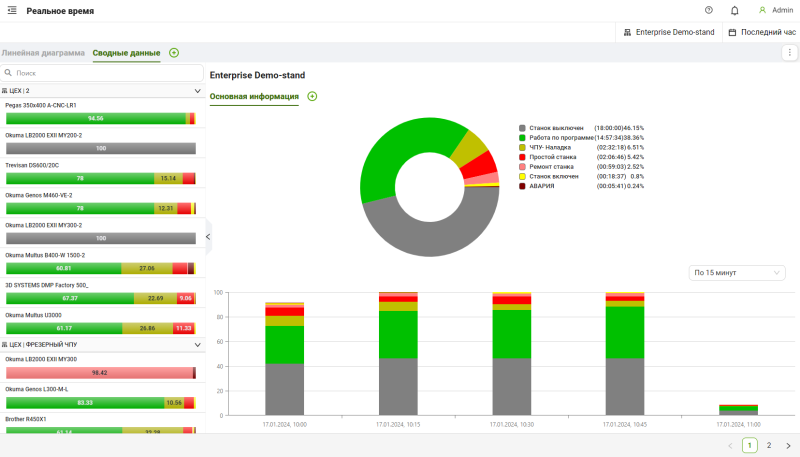Switch to Линейная диаграмма tab
The height and width of the screenshot is (457, 800).
click(x=43, y=53)
